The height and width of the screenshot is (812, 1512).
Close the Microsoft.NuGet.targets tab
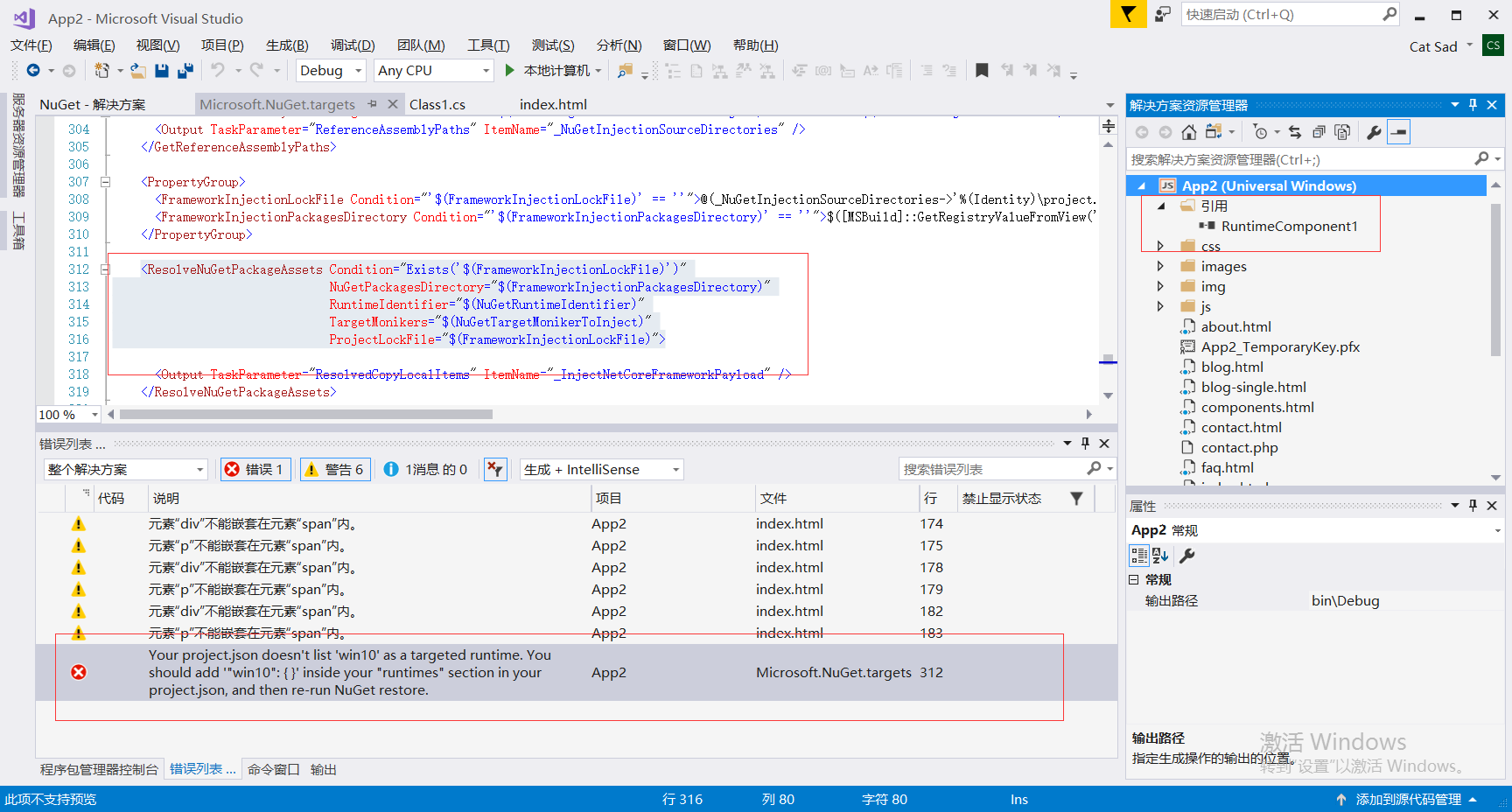[x=393, y=104]
